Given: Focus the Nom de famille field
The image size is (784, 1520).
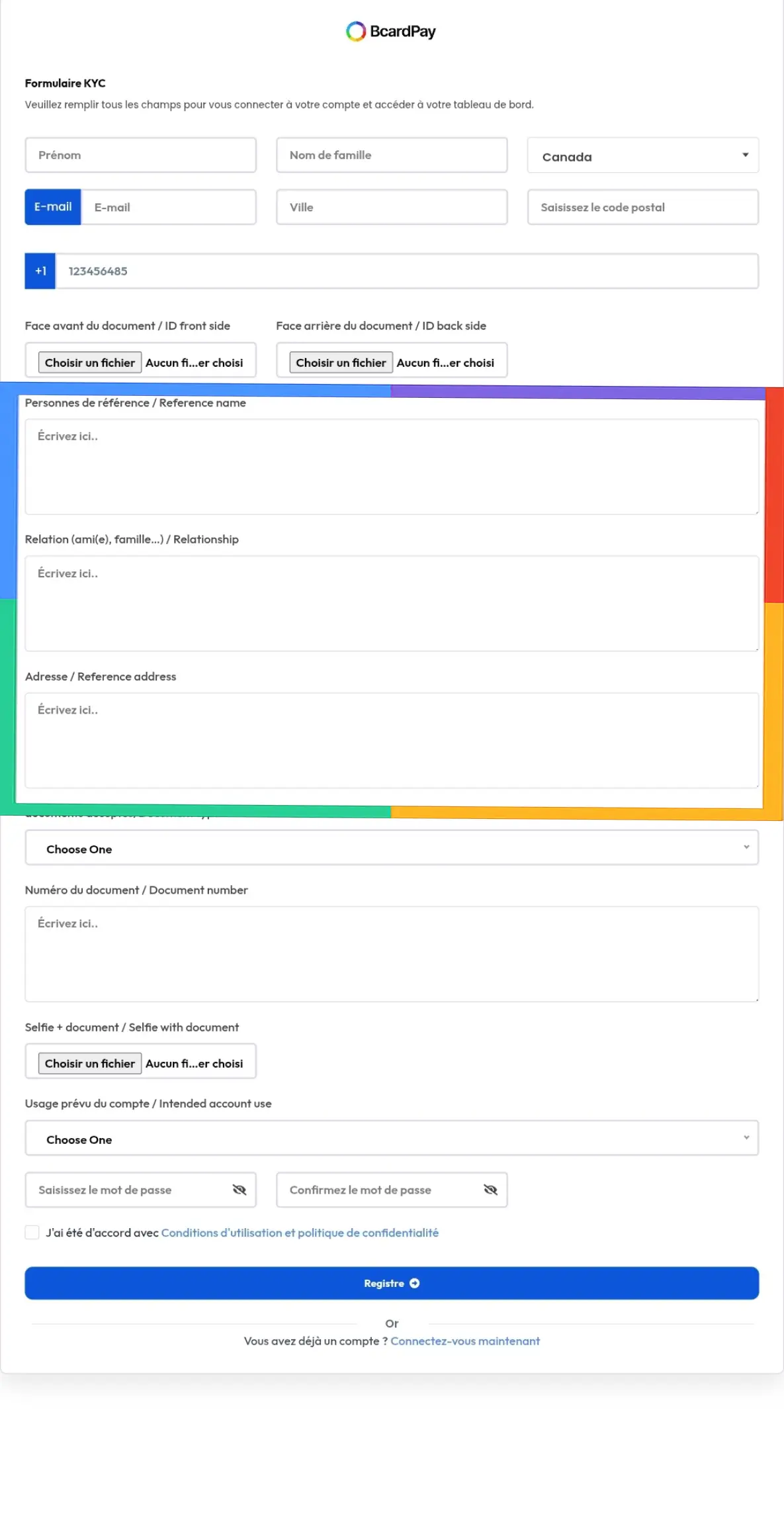Looking at the screenshot, I should coord(392,156).
